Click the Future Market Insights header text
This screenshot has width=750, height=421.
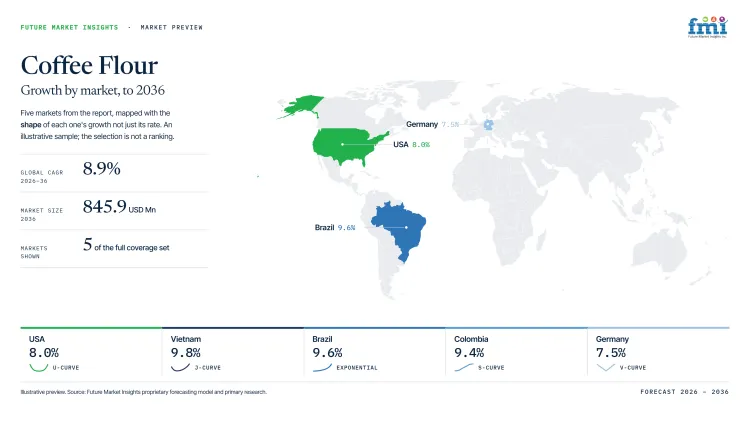(x=69, y=27)
